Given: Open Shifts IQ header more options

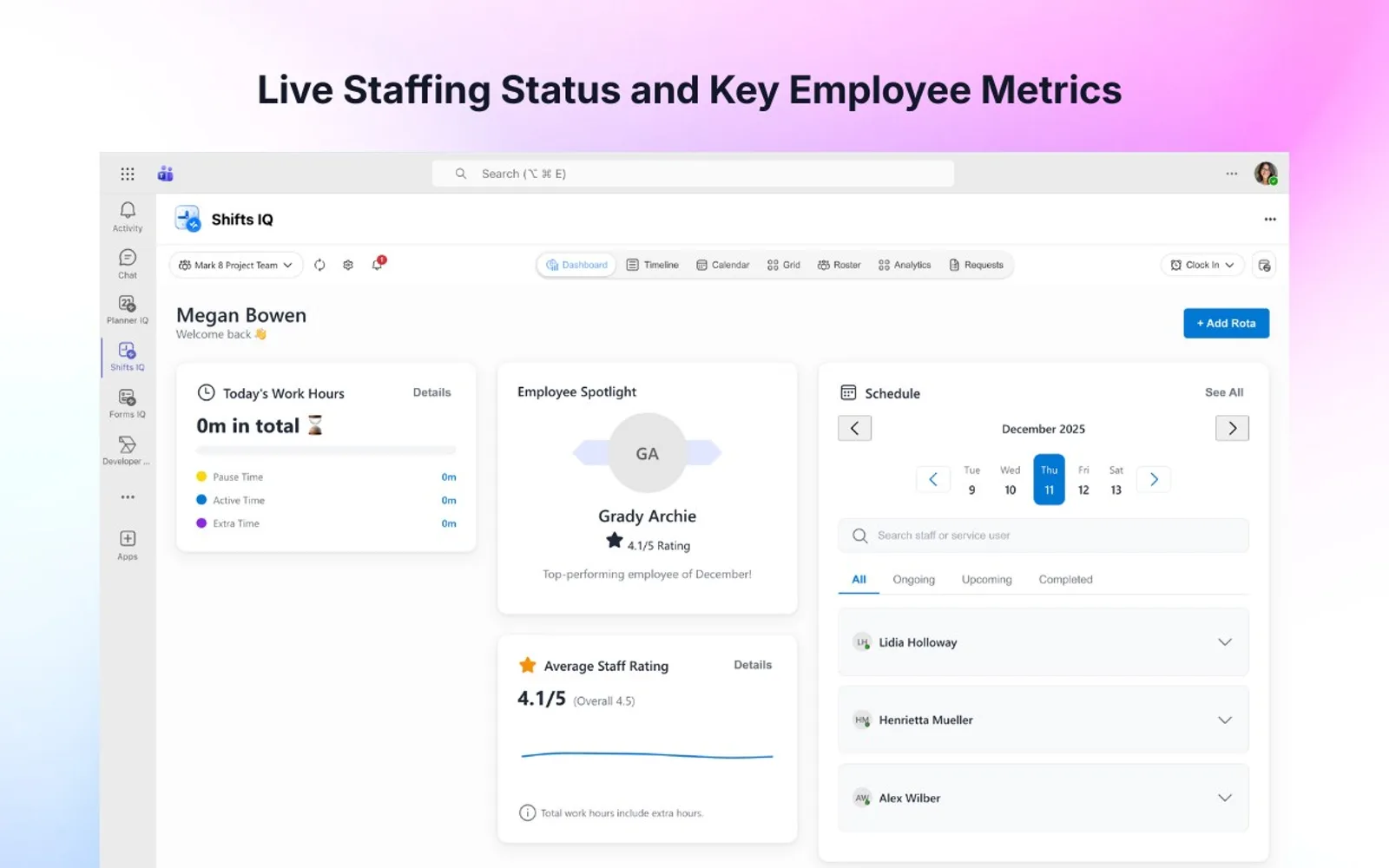Looking at the screenshot, I should (1270, 220).
